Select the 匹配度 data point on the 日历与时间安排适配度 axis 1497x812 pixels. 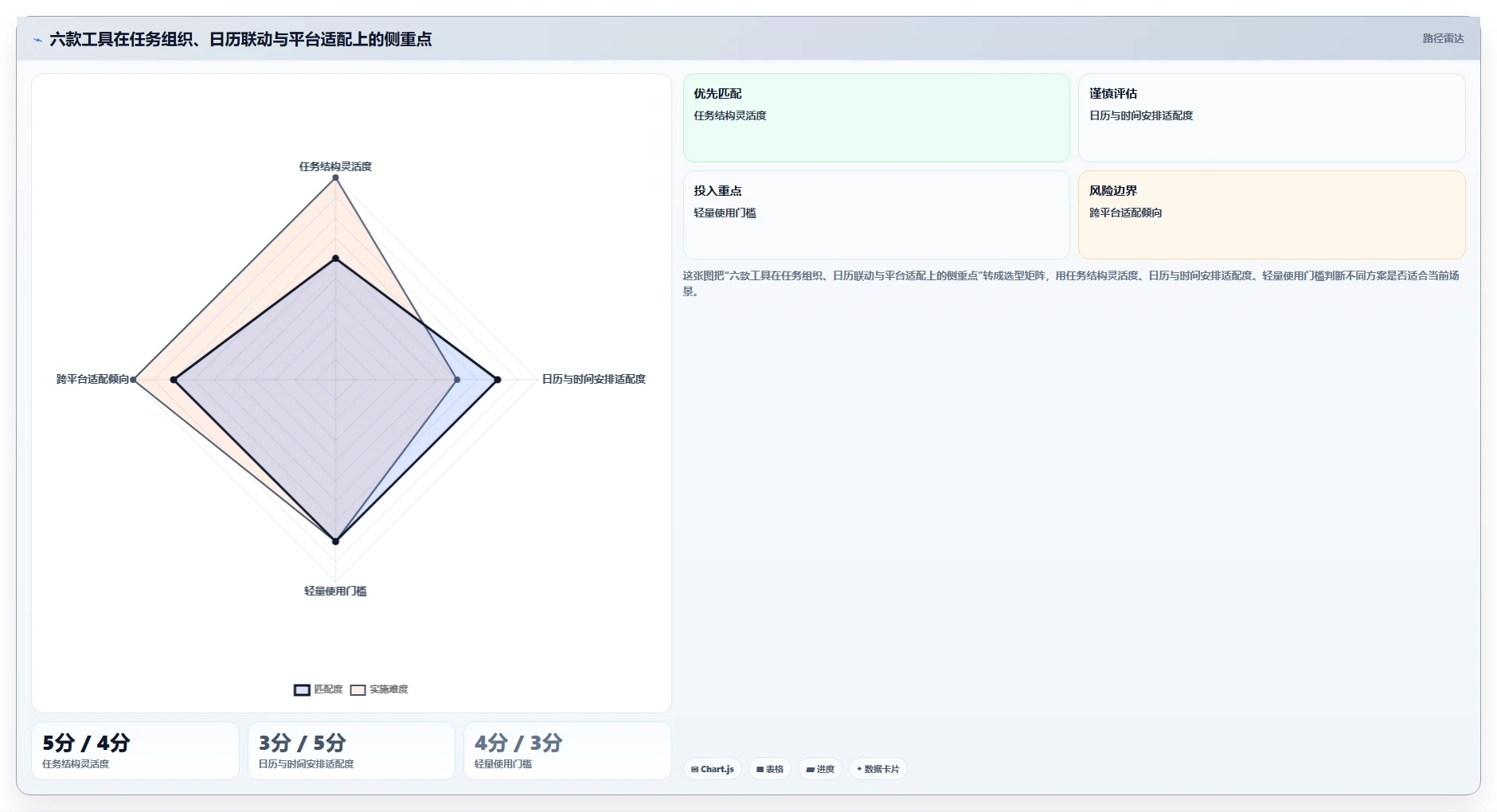[498, 380]
